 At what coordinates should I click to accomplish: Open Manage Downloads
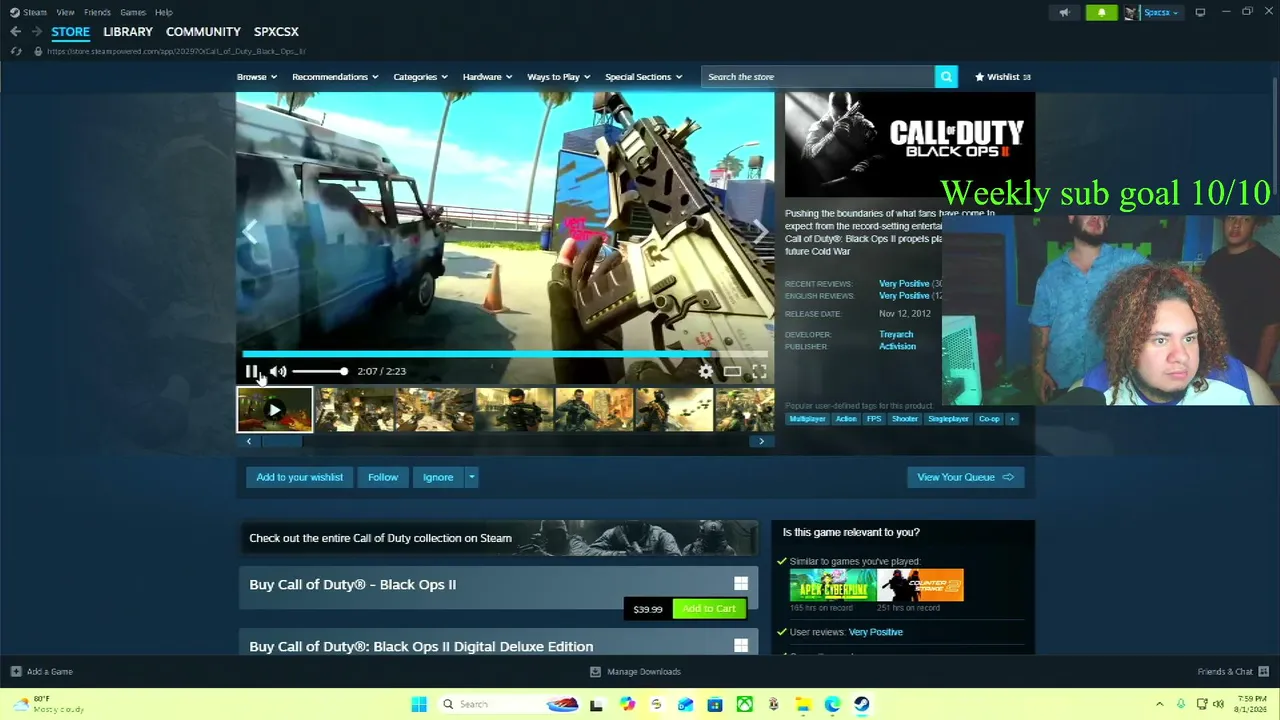(x=635, y=672)
